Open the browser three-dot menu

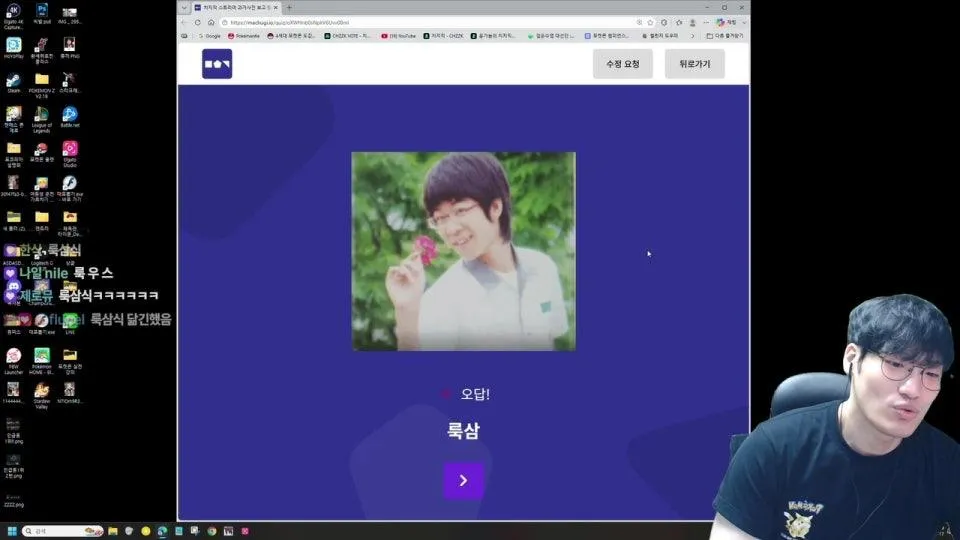pyautogui.click(x=706, y=23)
